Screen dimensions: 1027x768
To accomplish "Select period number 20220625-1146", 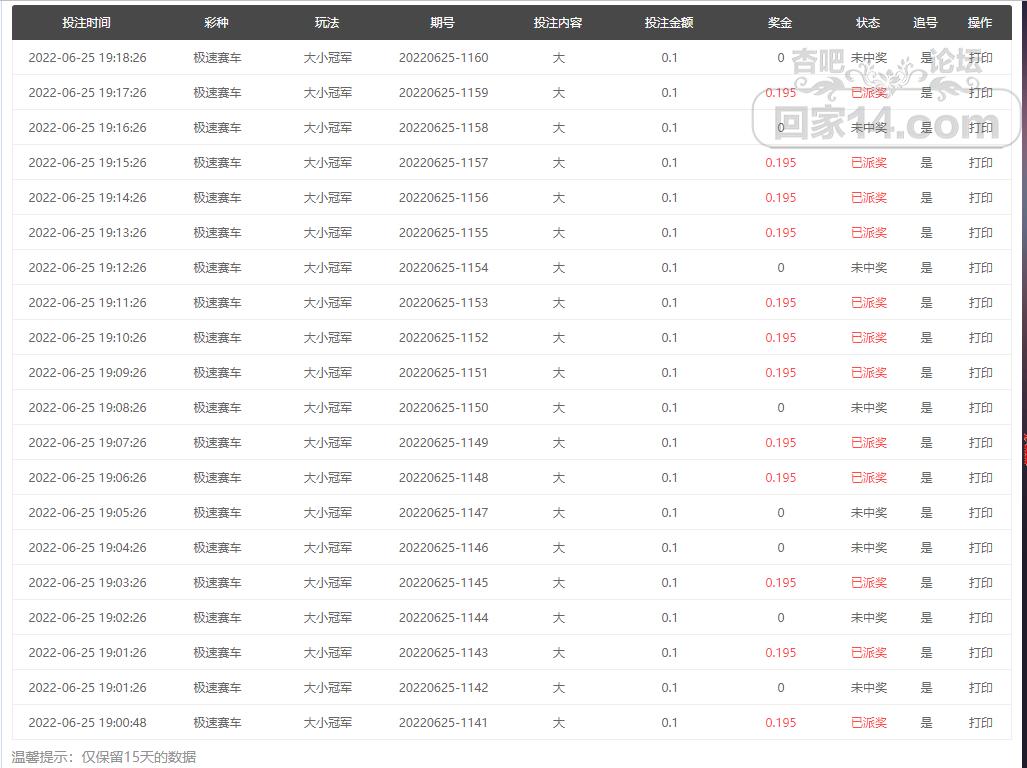I will (443, 548).
